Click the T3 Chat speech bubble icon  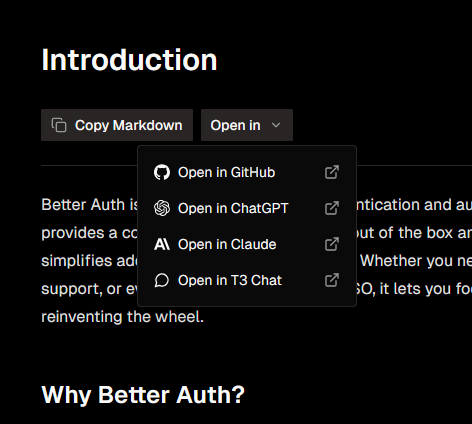coord(162,280)
